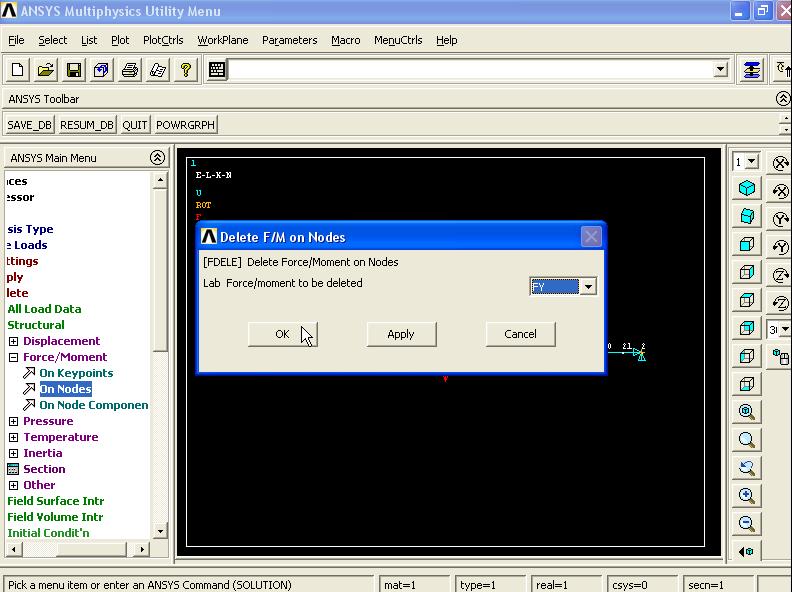Collapse the Force/Moment tree node

(x=14, y=358)
